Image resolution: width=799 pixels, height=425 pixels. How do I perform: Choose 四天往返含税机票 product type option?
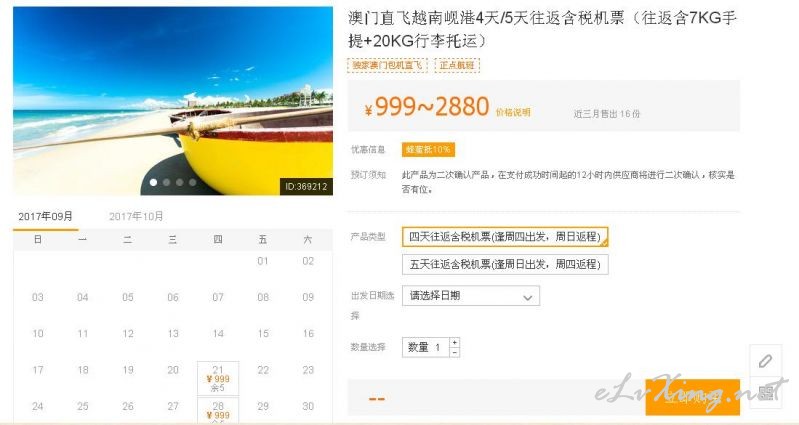[x=505, y=237]
